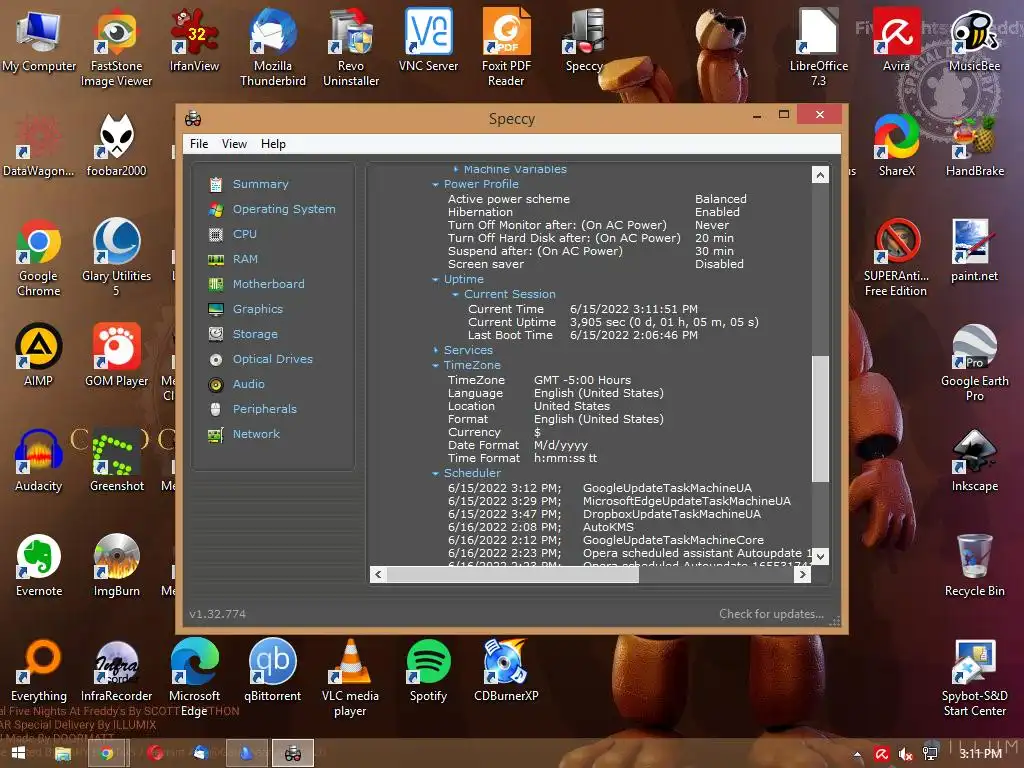Viewport: 1024px width, 768px height.
Task: Select the Google Earth Pro desktop icon
Action: pos(974,362)
